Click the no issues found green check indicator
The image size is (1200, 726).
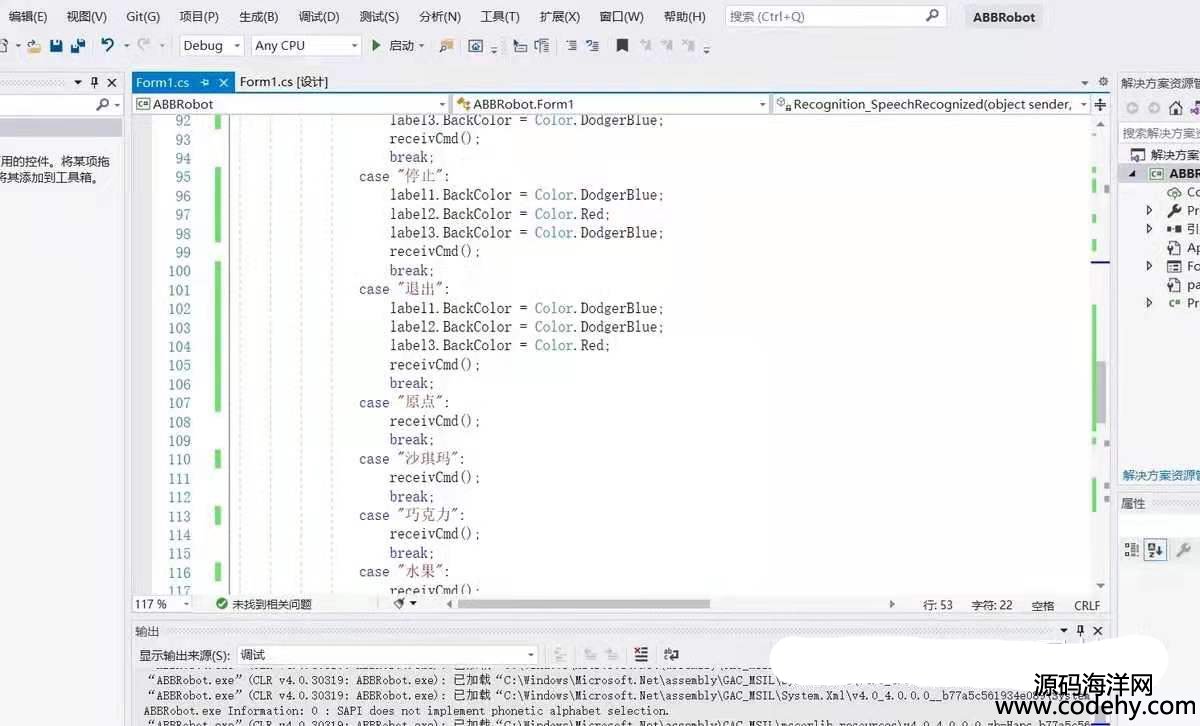click(x=222, y=604)
